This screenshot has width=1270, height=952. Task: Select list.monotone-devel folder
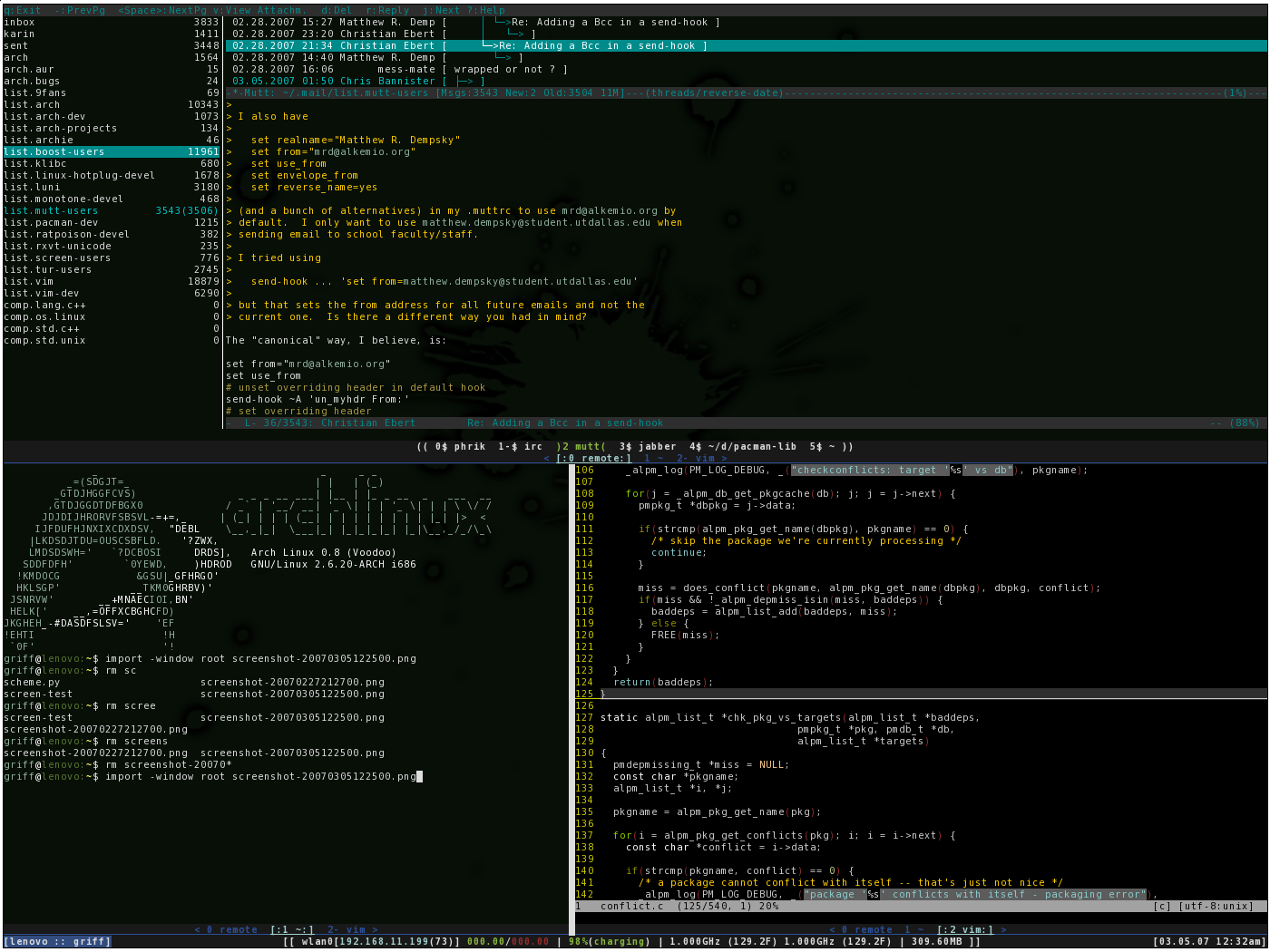[112, 199]
